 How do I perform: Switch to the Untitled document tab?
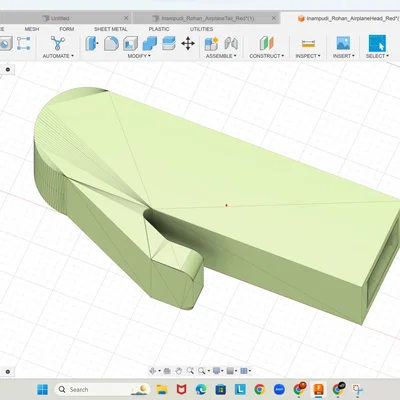(60, 18)
